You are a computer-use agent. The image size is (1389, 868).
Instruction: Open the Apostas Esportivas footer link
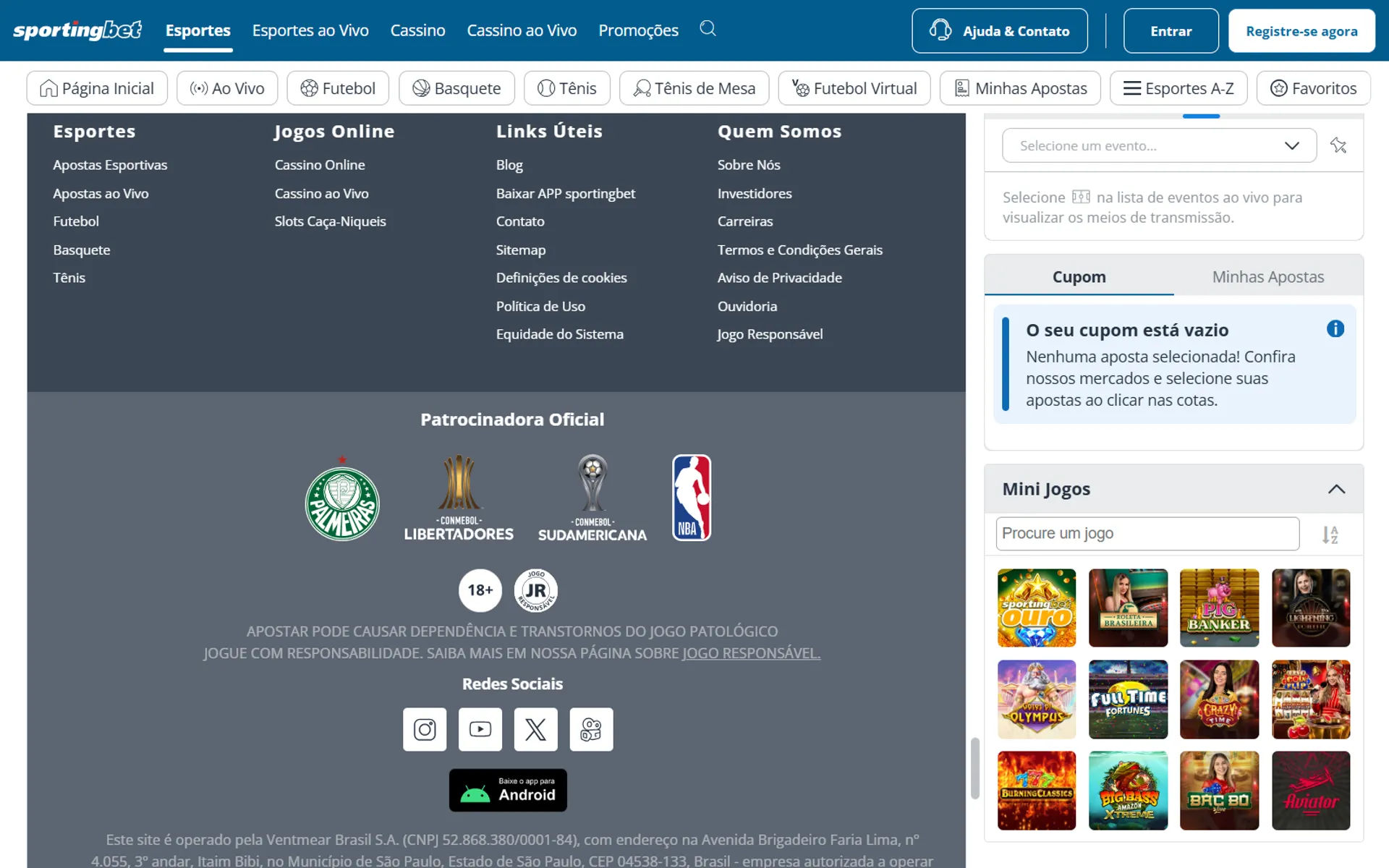[110, 165]
